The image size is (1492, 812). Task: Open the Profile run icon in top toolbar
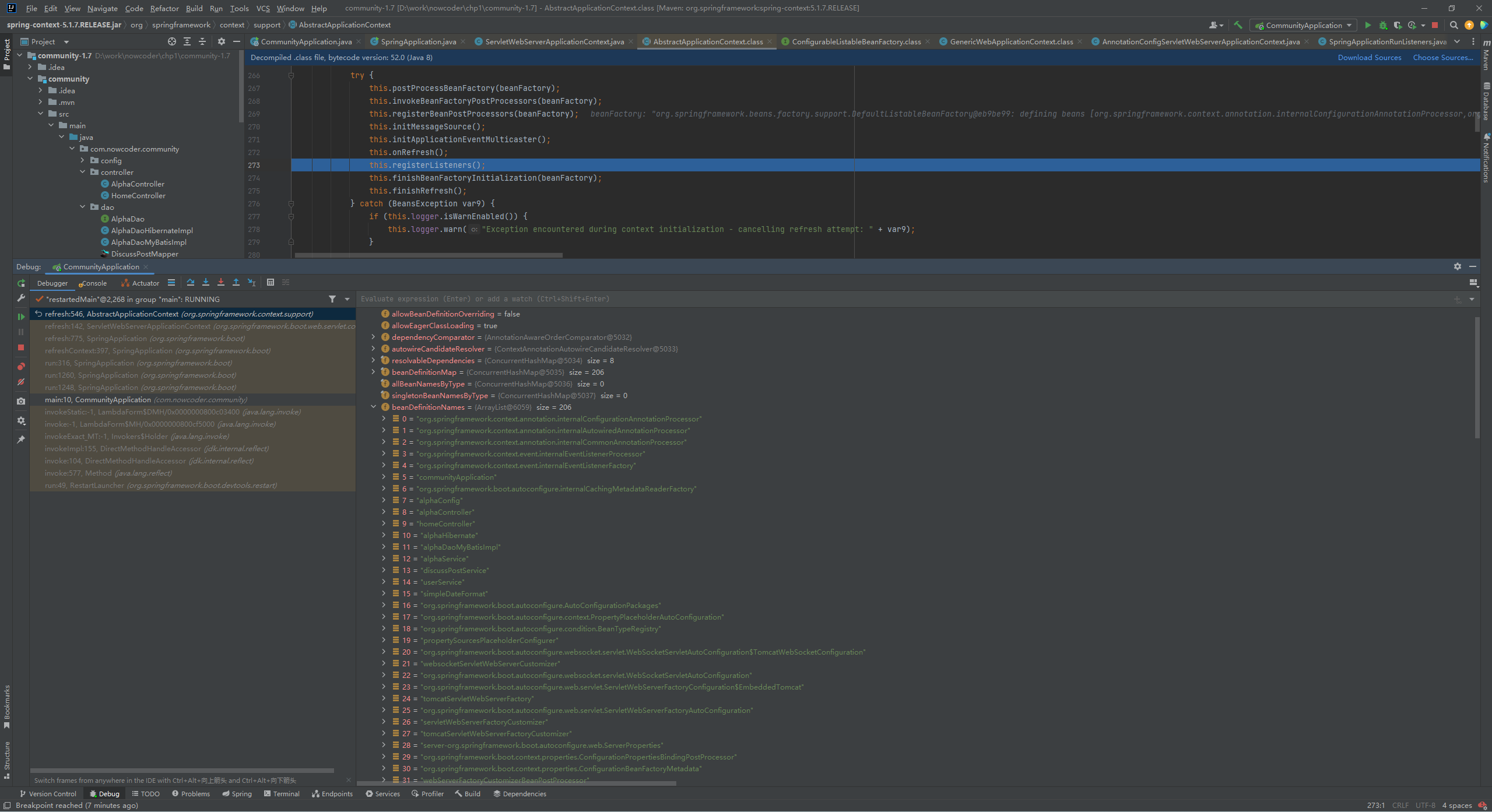pyautogui.click(x=1412, y=25)
